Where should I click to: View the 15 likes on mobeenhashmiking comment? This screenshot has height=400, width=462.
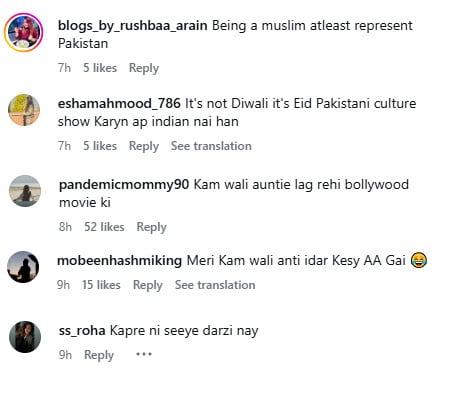[101, 285]
